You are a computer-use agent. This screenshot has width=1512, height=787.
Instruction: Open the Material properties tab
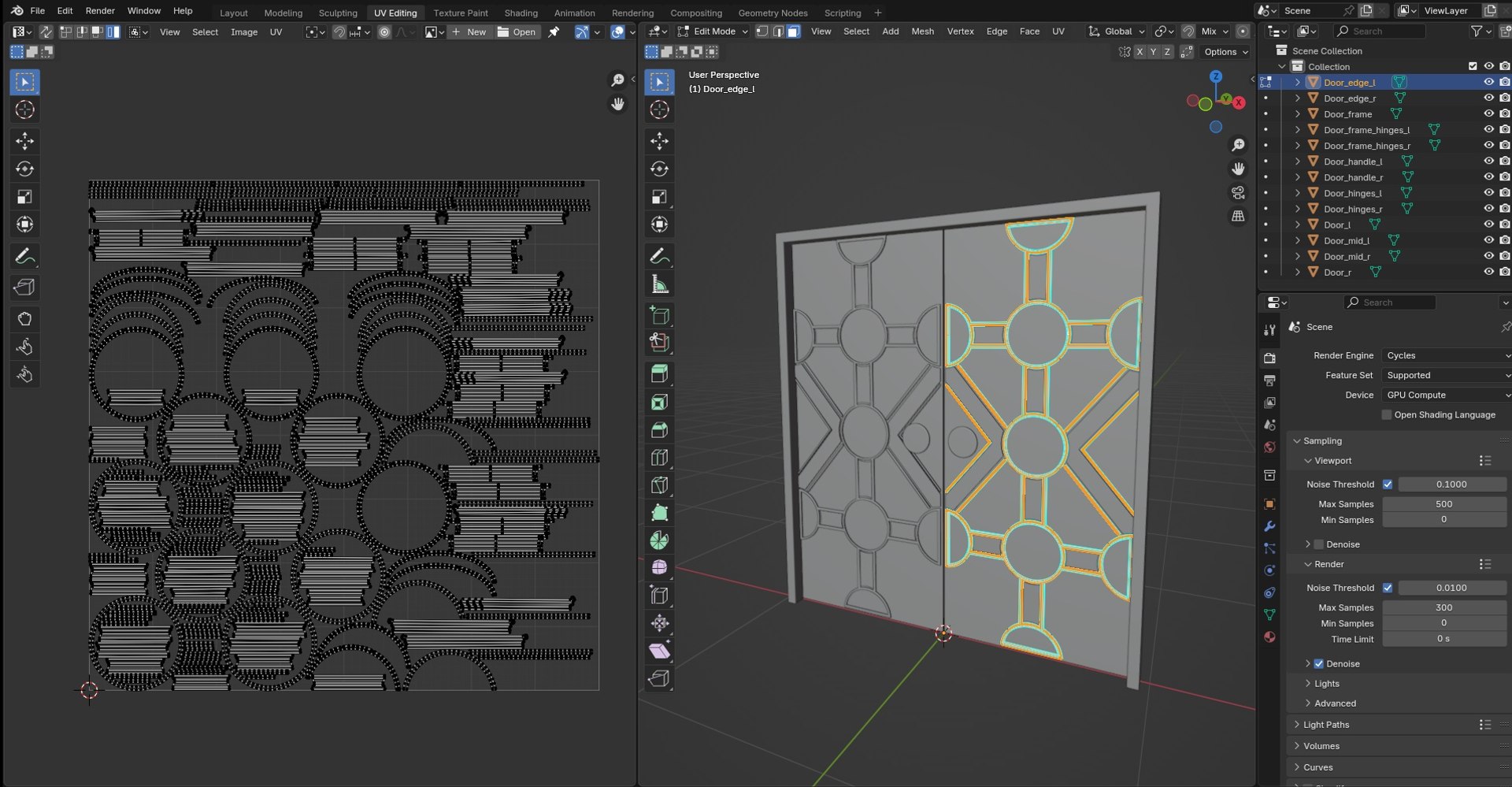[1269, 637]
